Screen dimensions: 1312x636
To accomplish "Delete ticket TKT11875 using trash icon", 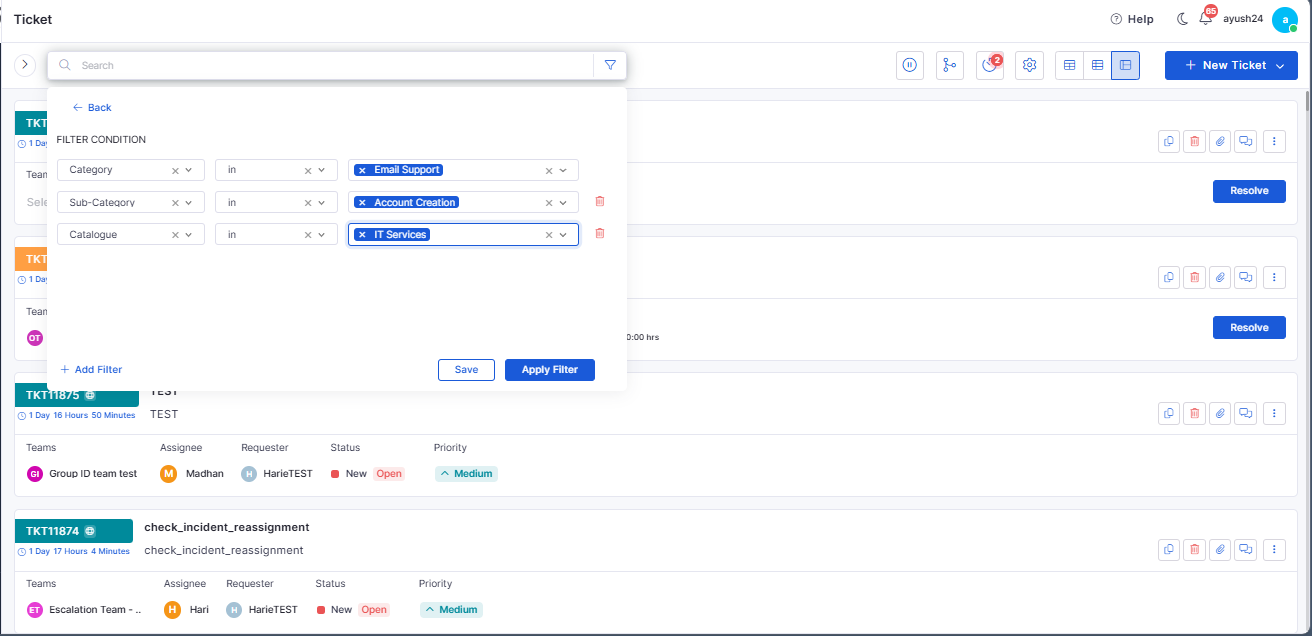I will tap(1194, 412).
